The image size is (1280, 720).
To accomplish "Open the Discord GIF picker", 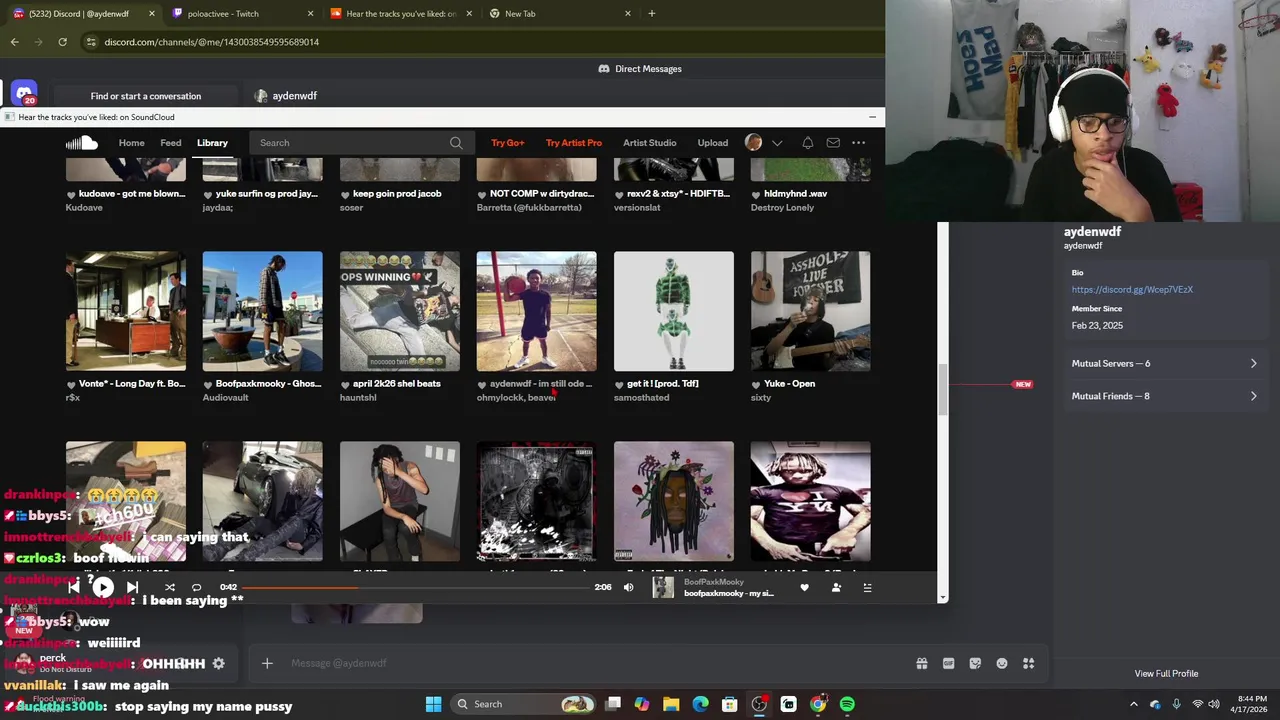I will tap(948, 663).
